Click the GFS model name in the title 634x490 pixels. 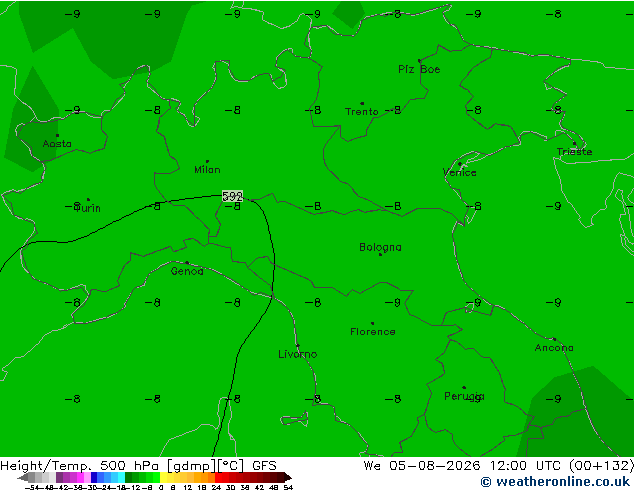point(264,466)
